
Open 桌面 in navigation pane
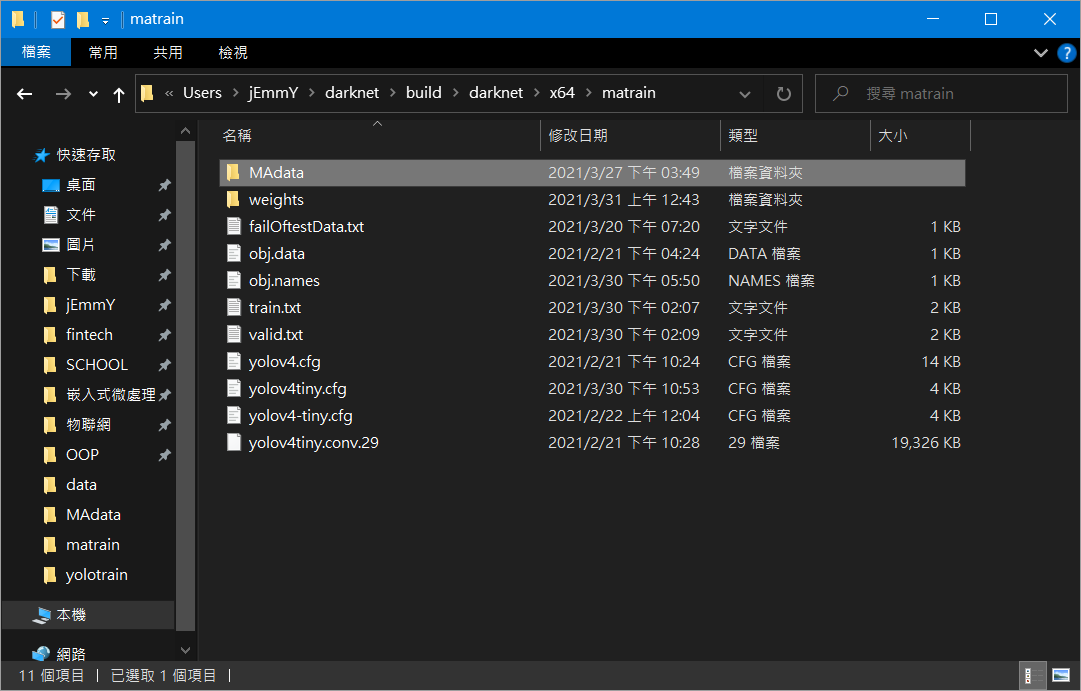(81, 185)
